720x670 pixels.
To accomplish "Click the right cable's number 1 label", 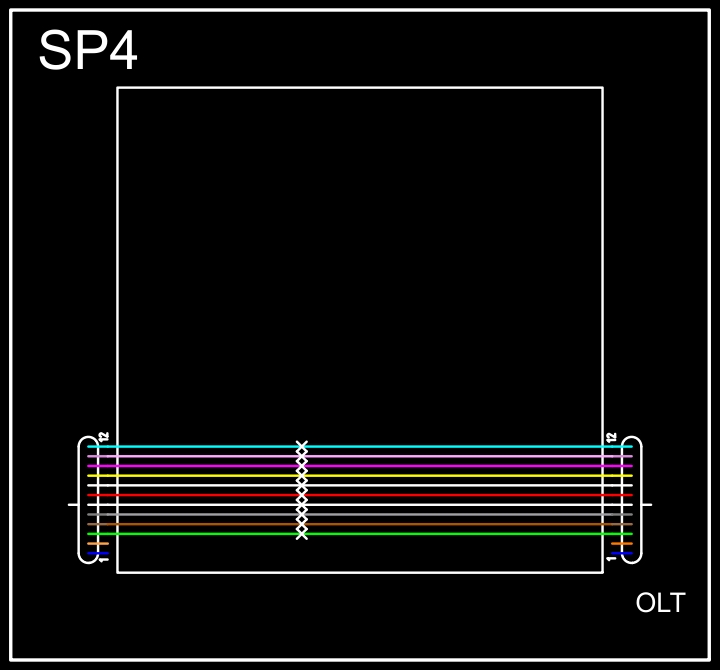I will coord(612,560).
